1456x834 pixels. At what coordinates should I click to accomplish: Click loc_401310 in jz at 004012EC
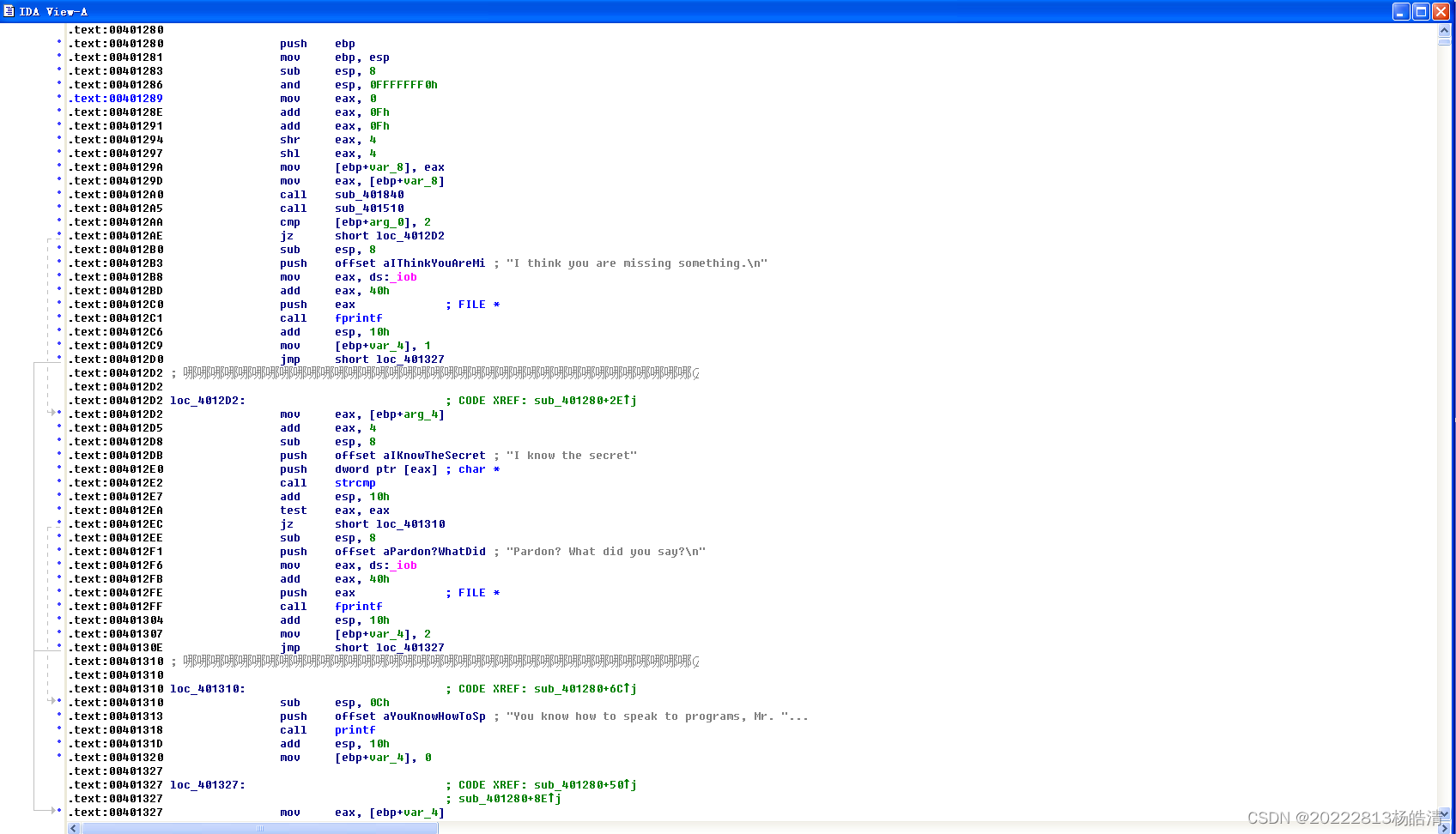pos(410,524)
